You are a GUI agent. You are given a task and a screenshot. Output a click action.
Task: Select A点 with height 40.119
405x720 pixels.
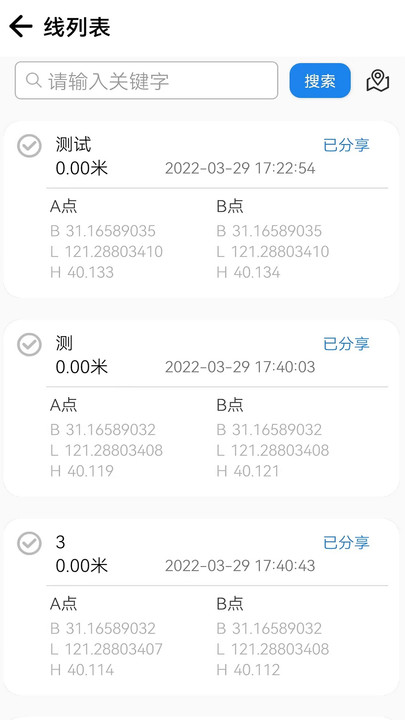point(107,438)
